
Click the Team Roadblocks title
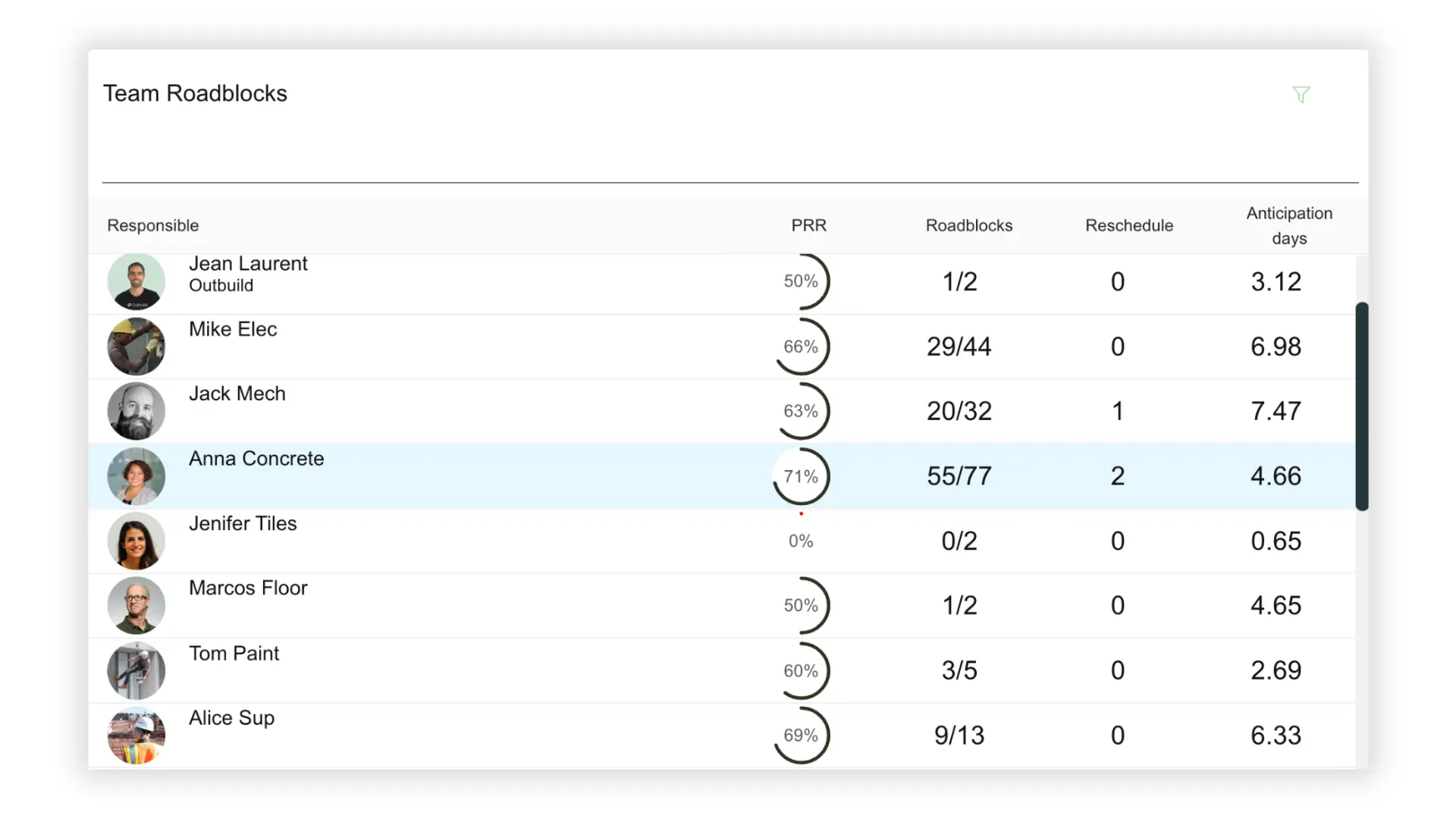pos(195,93)
